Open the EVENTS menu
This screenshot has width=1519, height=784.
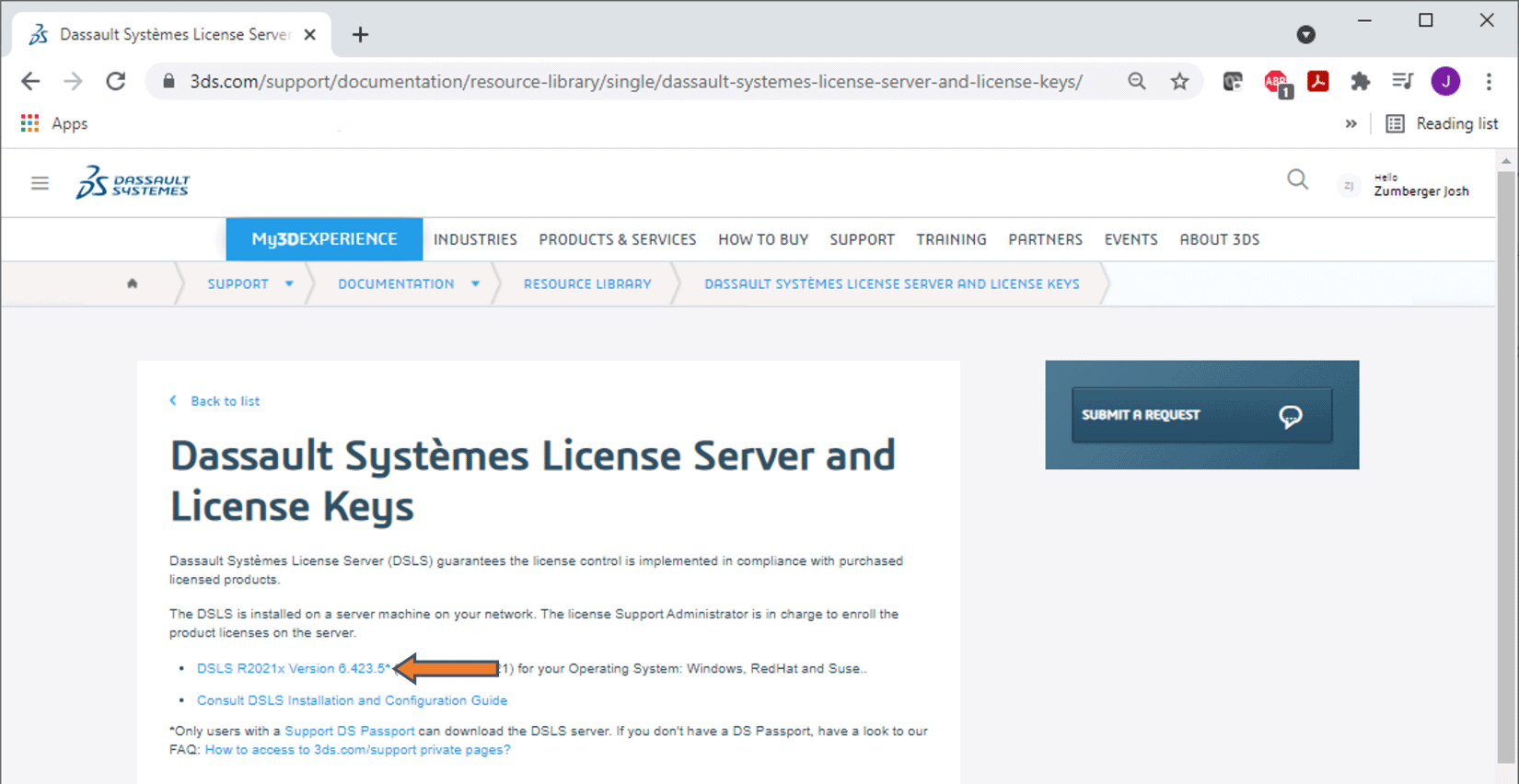[1131, 239]
